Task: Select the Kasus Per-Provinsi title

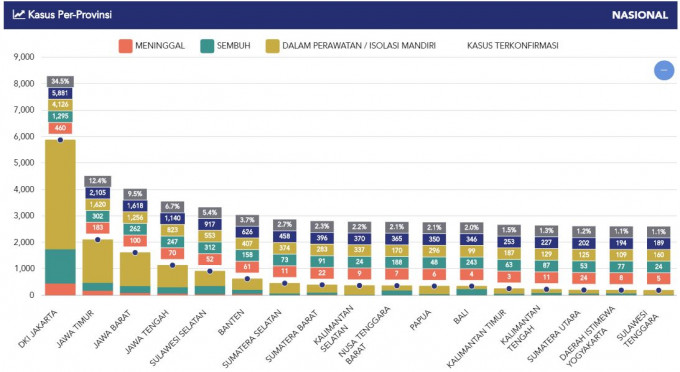Action: click(x=70, y=15)
